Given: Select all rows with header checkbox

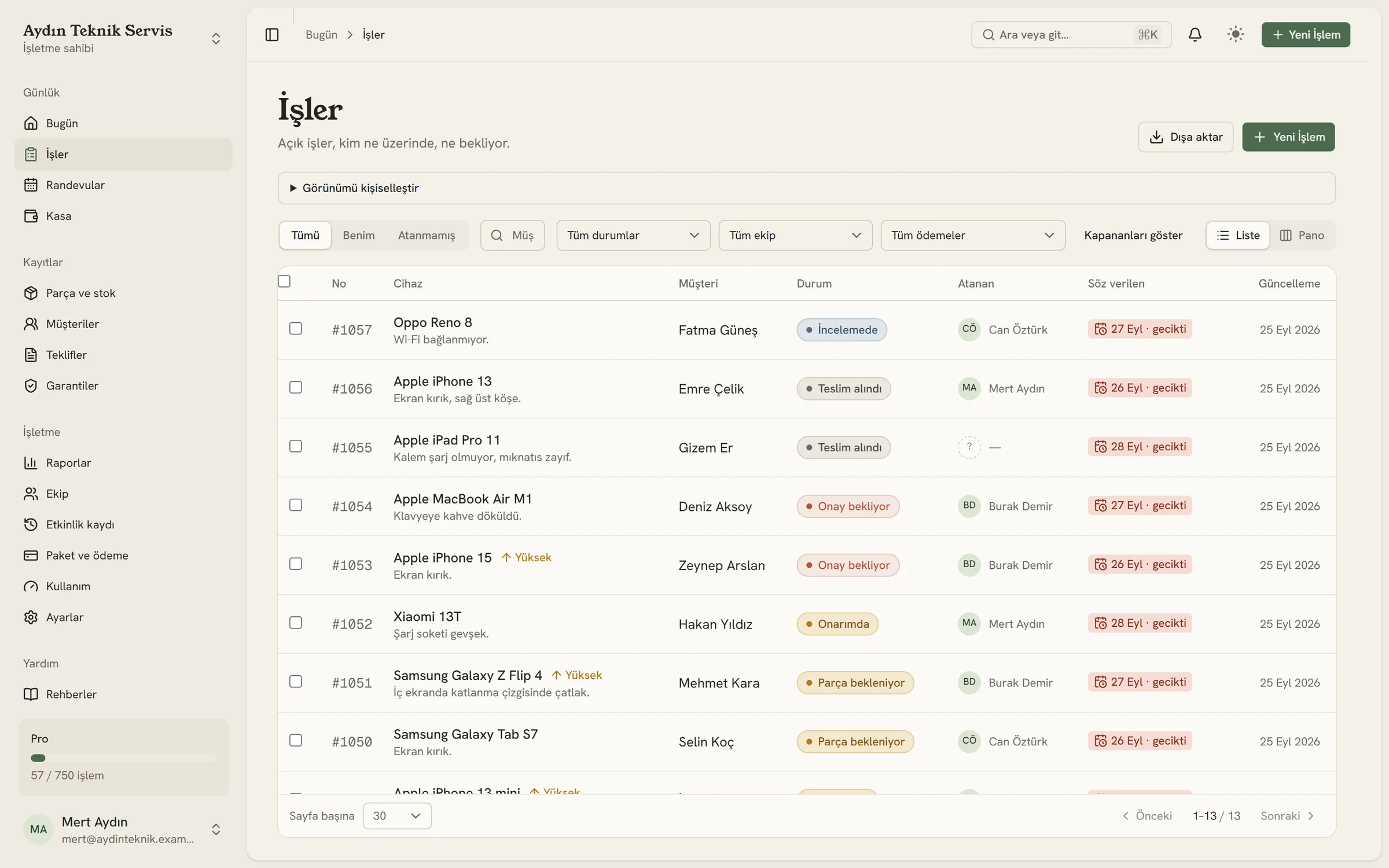Looking at the screenshot, I should pyautogui.click(x=284, y=281).
